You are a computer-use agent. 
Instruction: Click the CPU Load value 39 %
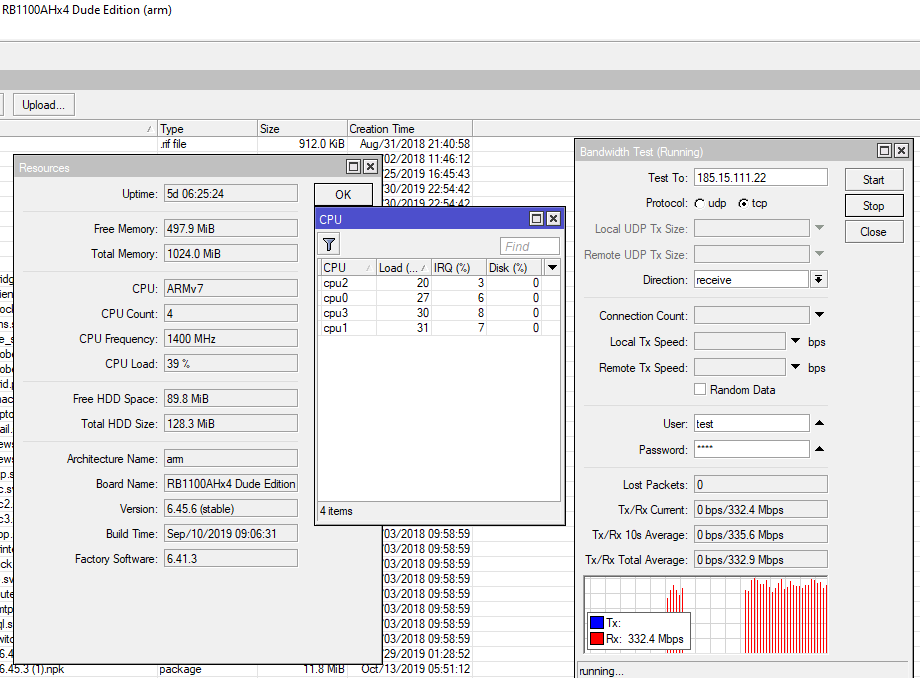pos(231,364)
